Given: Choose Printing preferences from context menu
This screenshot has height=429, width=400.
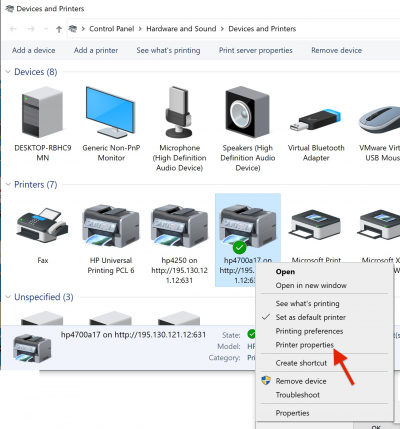Looking at the screenshot, I should tap(309, 331).
